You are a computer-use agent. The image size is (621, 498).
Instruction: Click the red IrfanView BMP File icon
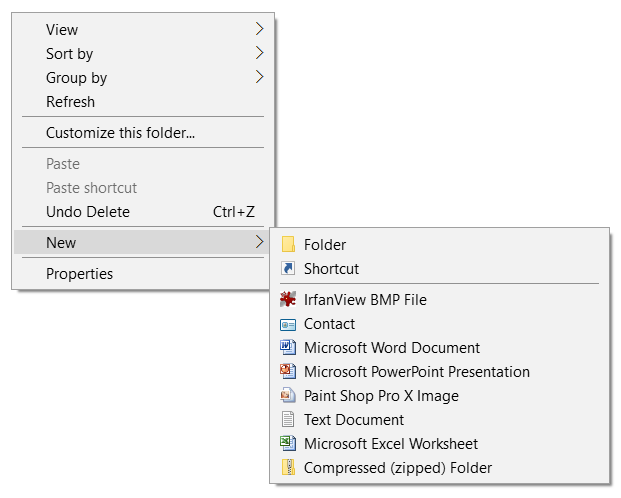(x=288, y=300)
